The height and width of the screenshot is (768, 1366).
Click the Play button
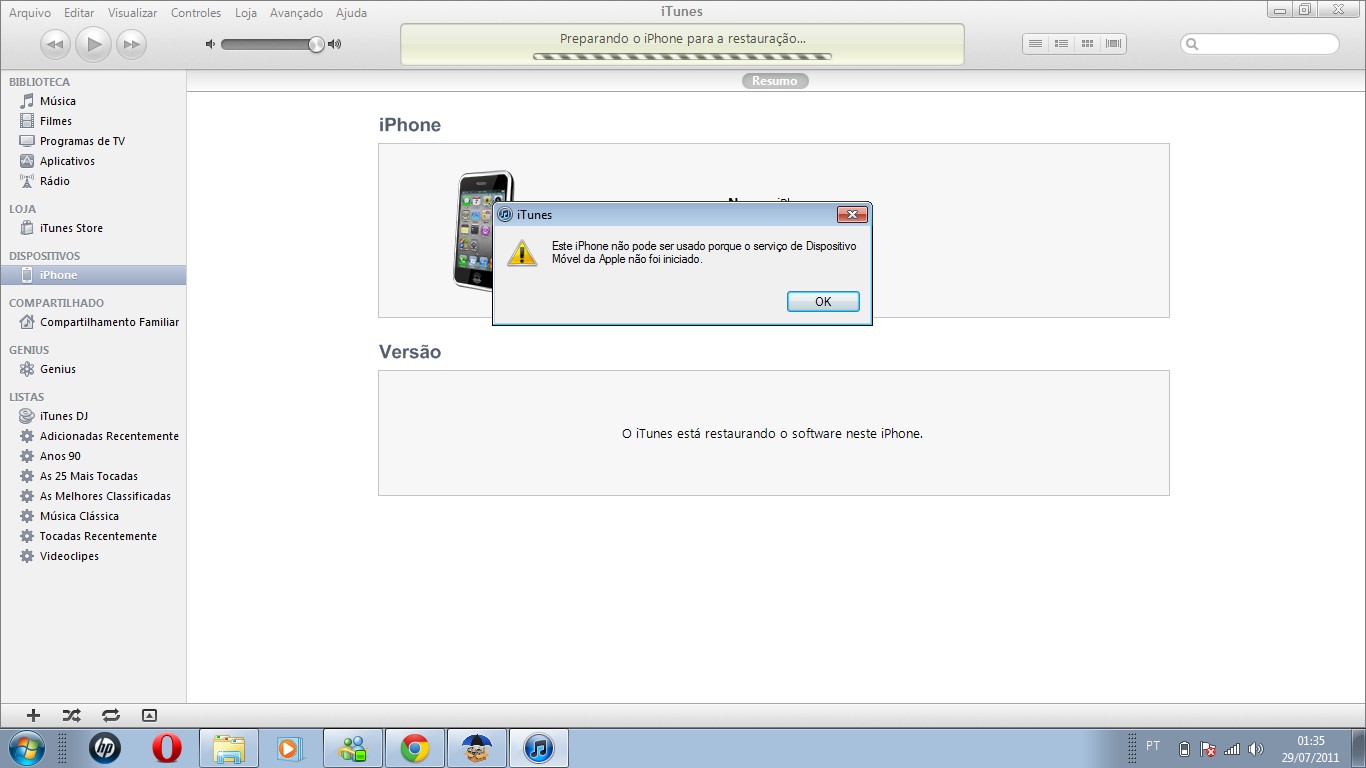[93, 43]
